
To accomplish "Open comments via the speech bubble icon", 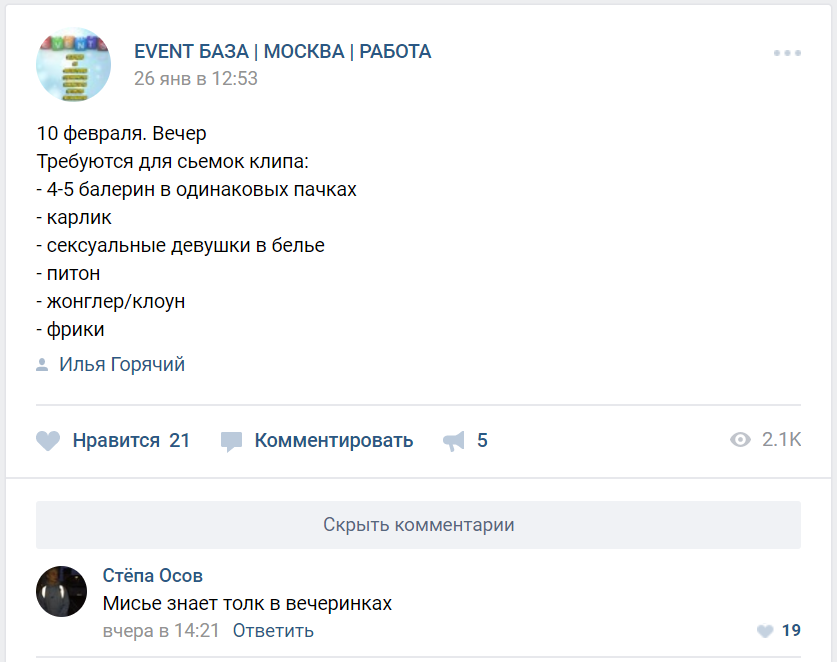I will (232, 439).
